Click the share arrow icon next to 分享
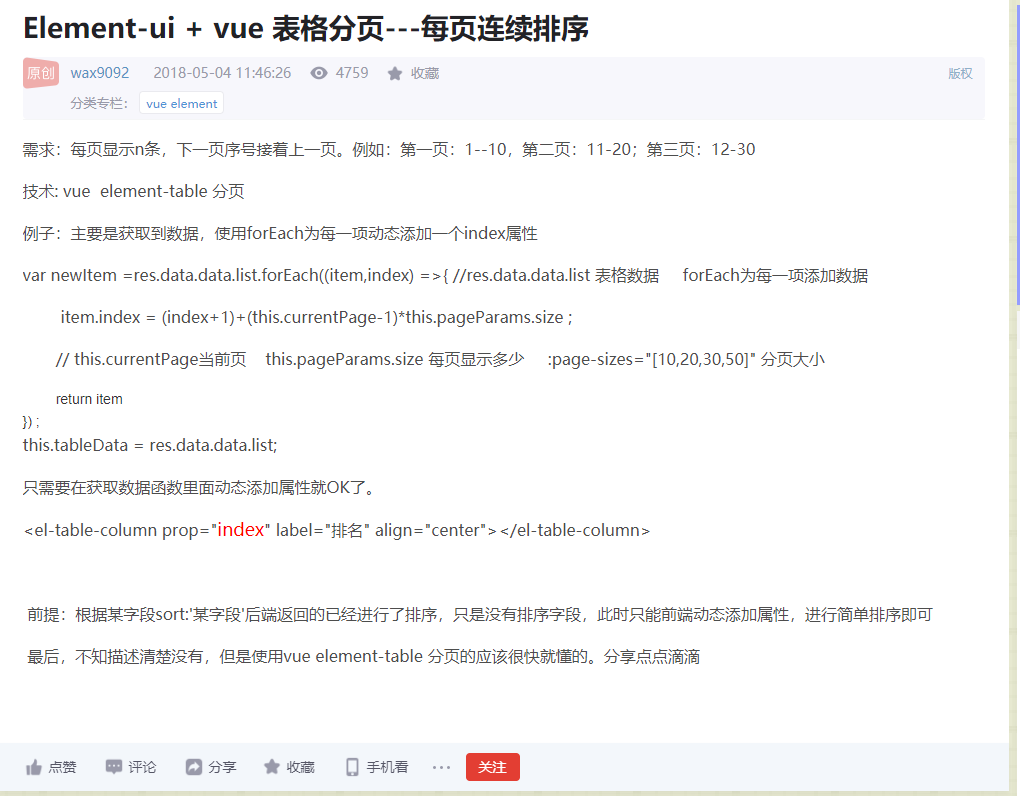 [194, 767]
